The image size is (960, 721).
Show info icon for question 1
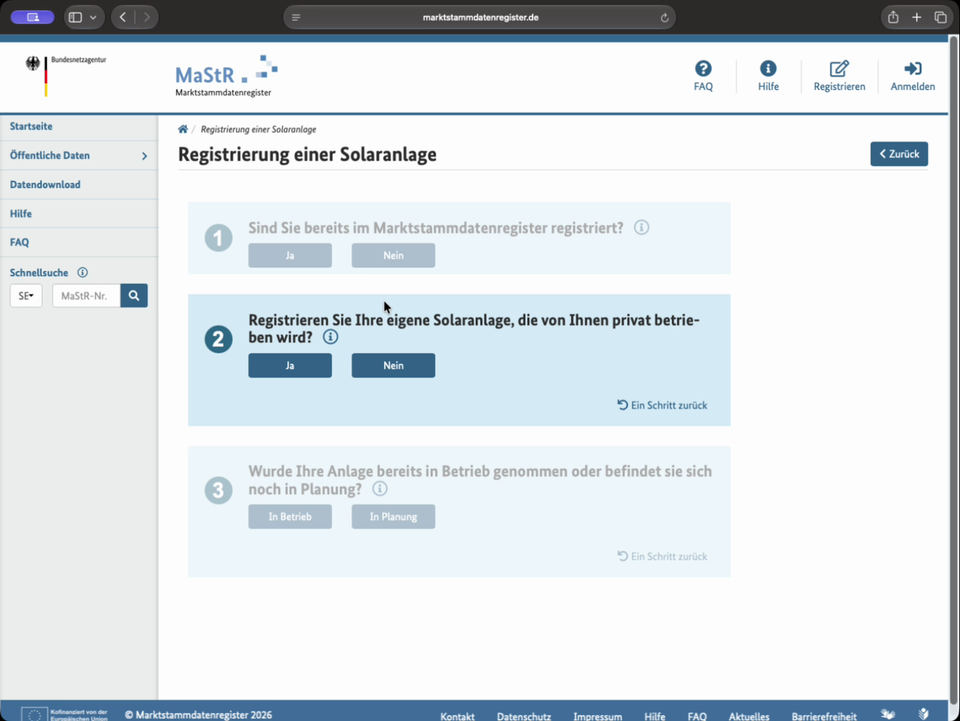641,228
